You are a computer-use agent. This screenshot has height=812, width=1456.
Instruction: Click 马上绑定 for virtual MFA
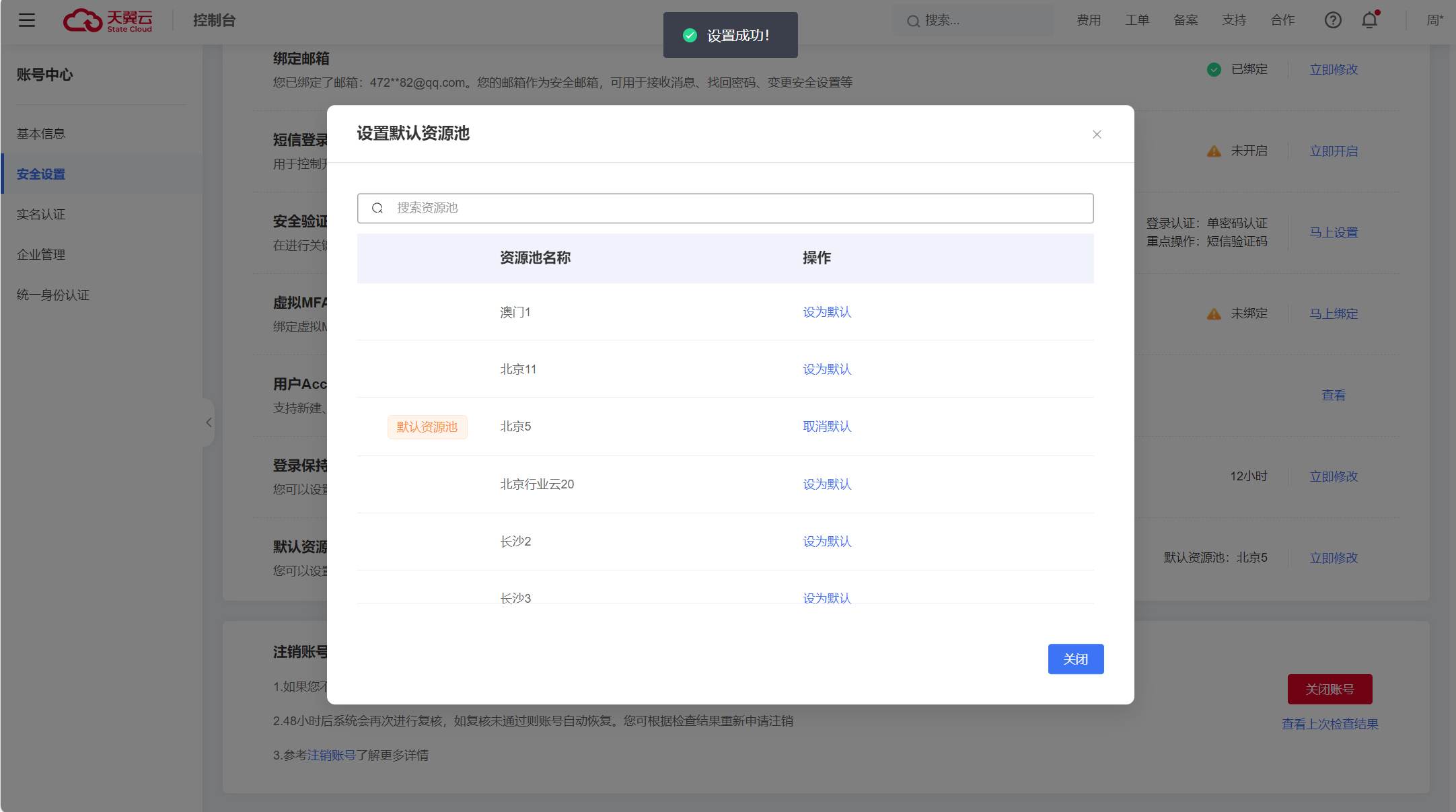pyautogui.click(x=1334, y=314)
